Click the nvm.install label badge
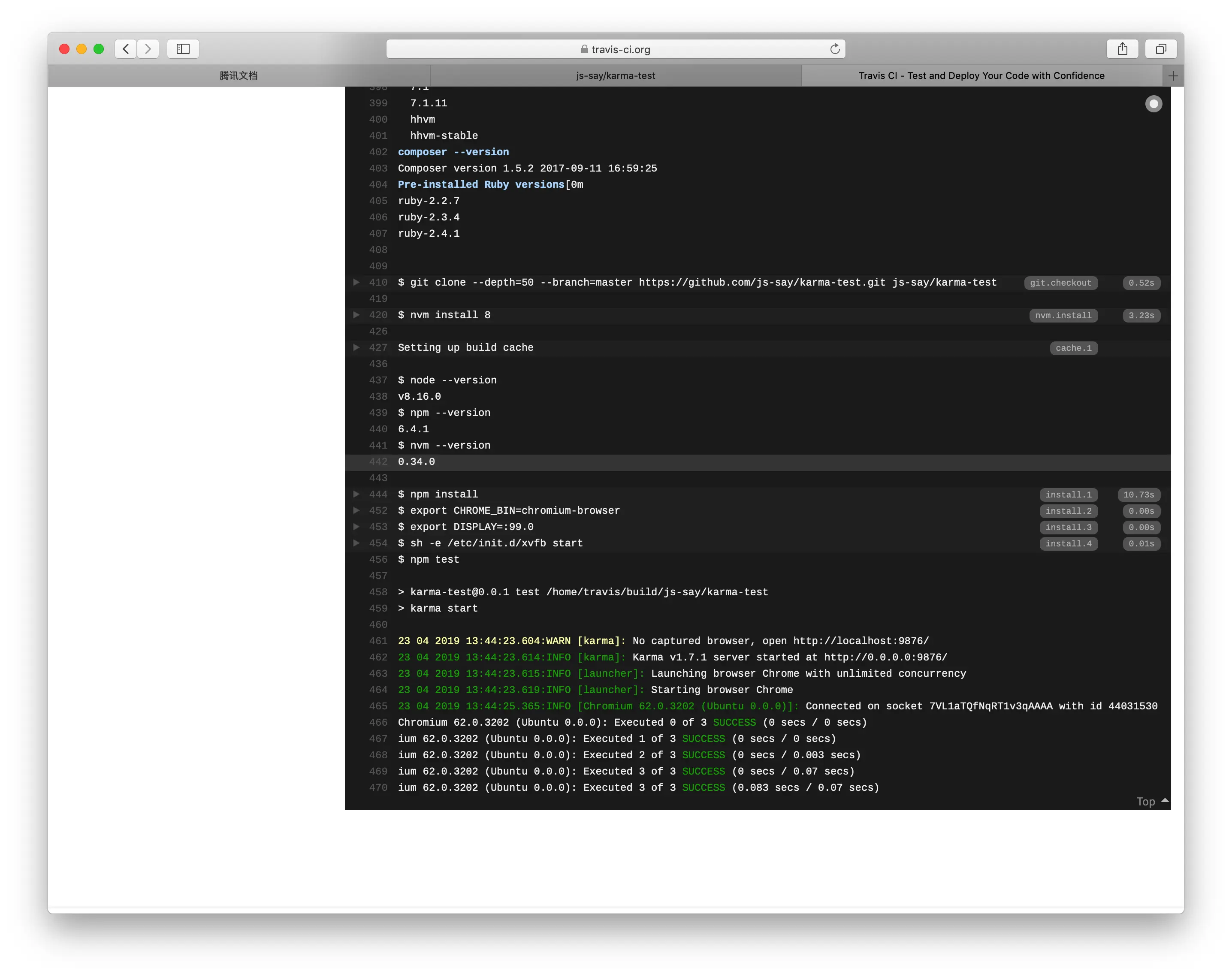This screenshot has width=1232, height=977. 1063,315
